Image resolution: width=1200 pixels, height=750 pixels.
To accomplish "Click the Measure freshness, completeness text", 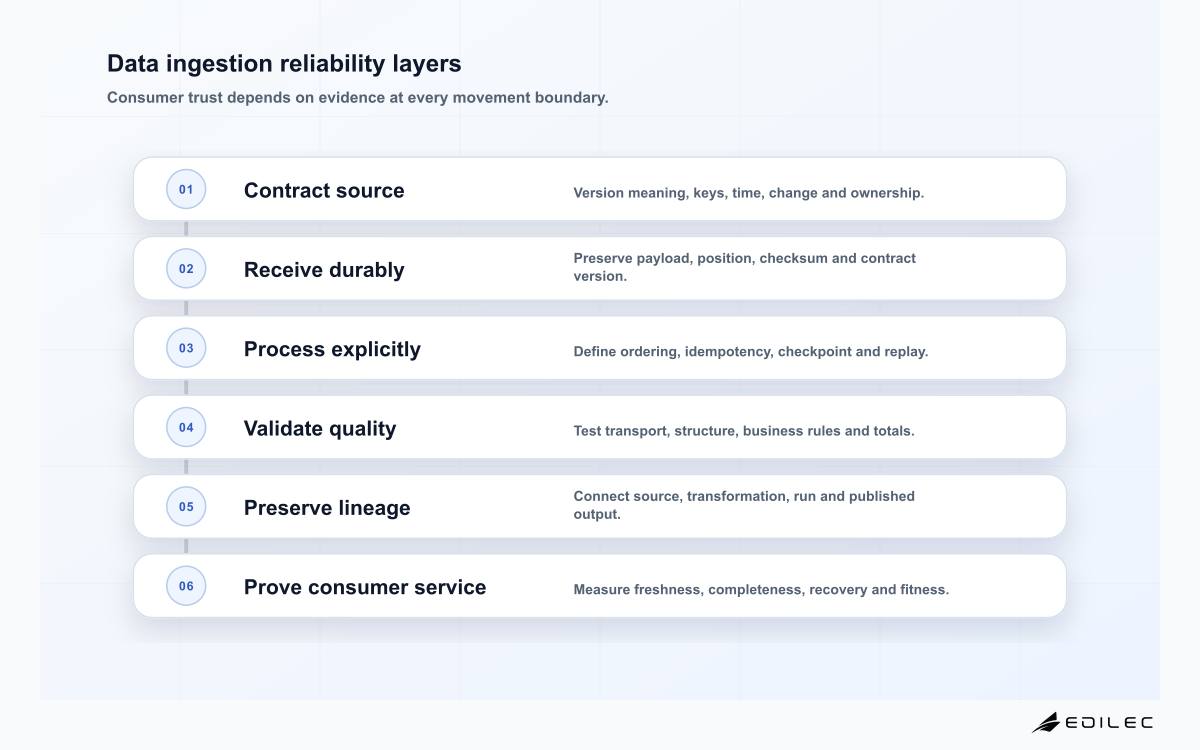I will [x=761, y=590].
